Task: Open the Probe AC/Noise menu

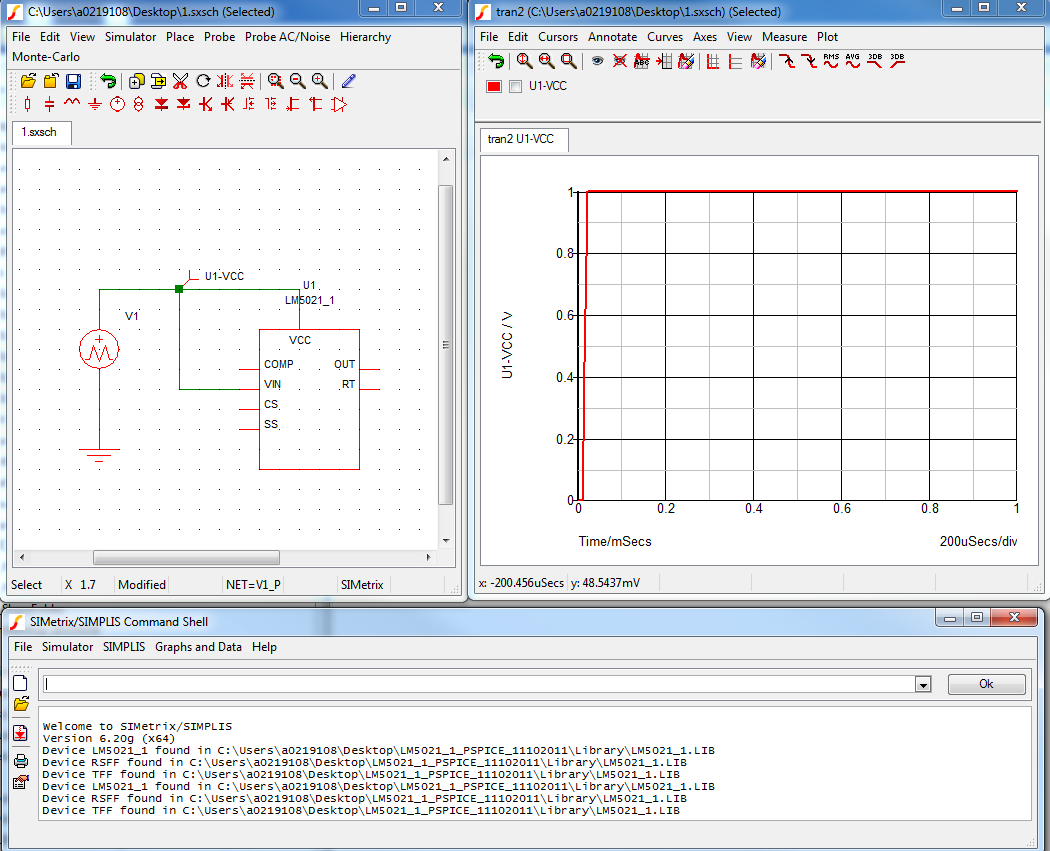Action: [x=287, y=37]
